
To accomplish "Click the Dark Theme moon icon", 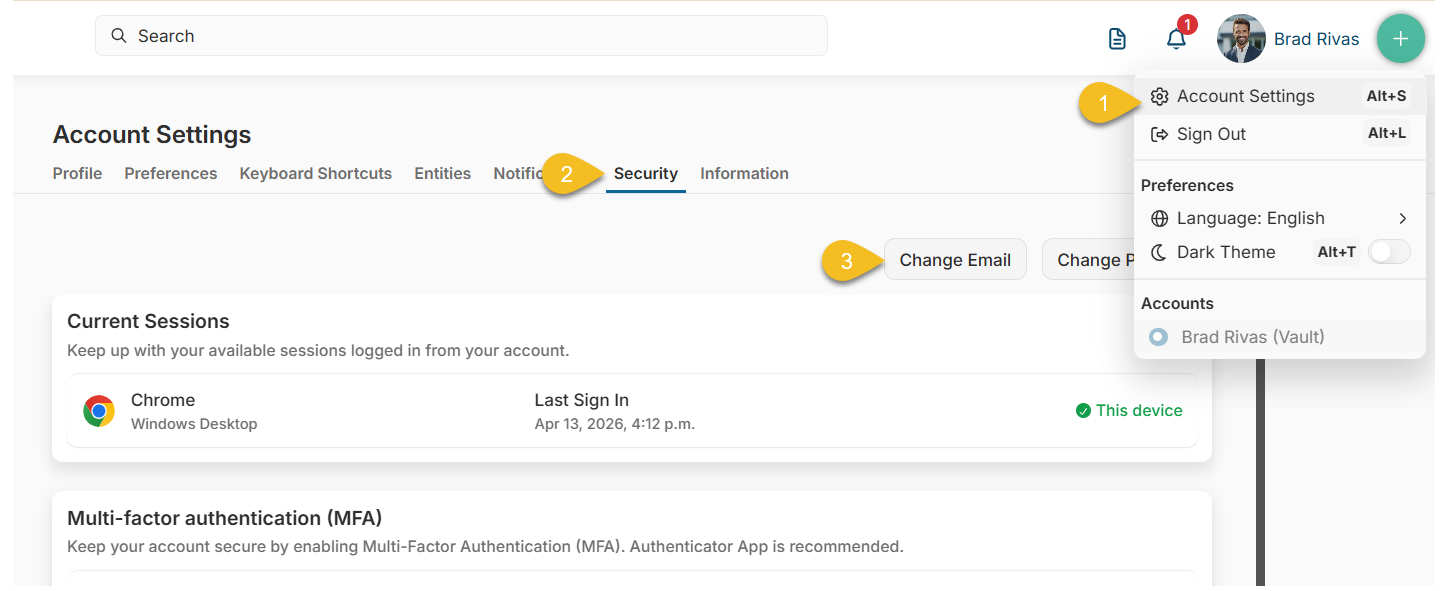I will (1159, 252).
